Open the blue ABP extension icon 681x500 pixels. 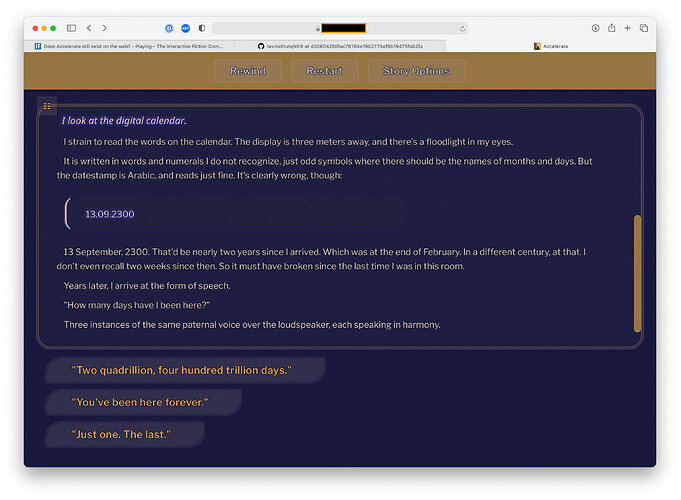[x=185, y=28]
